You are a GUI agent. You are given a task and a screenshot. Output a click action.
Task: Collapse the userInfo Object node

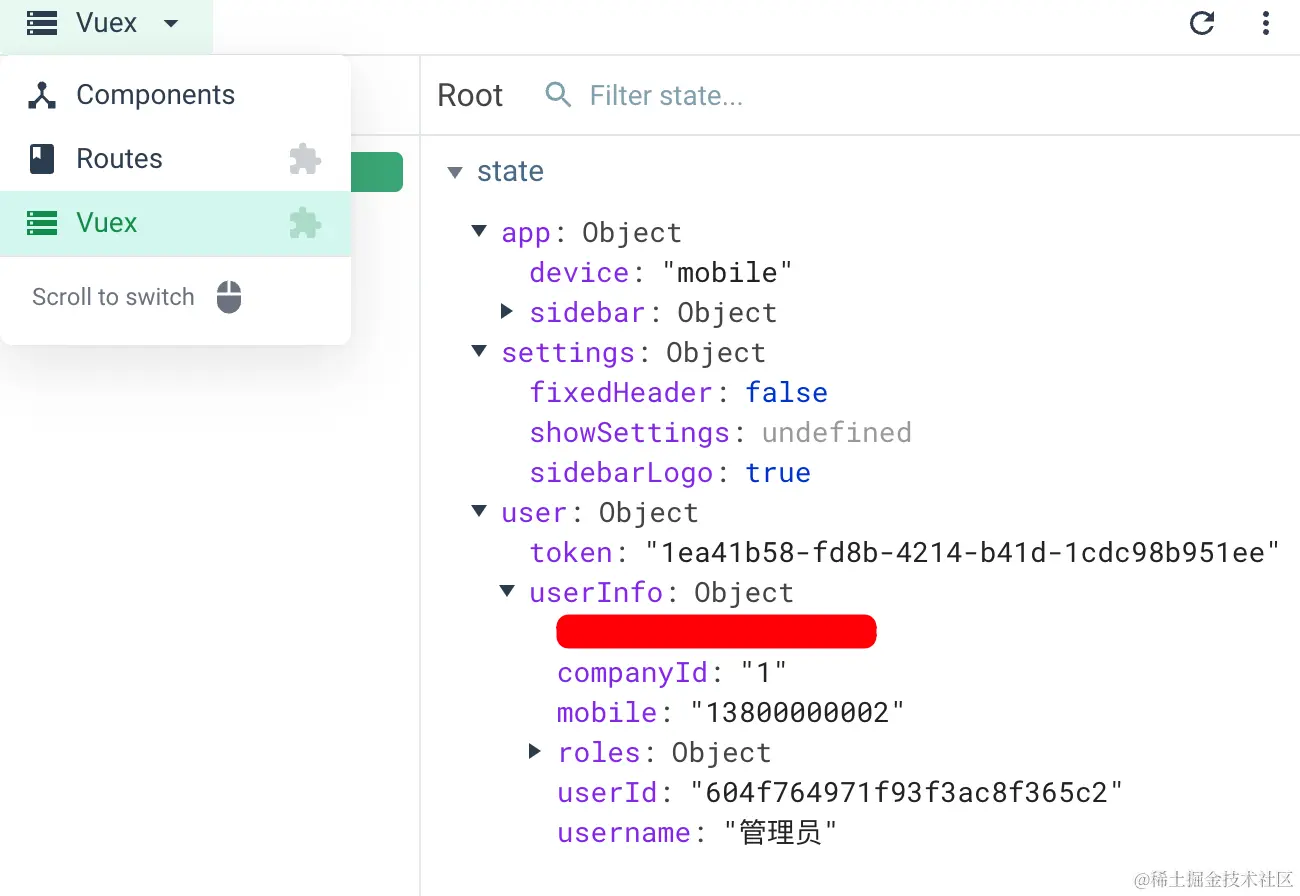pyautogui.click(x=507, y=592)
